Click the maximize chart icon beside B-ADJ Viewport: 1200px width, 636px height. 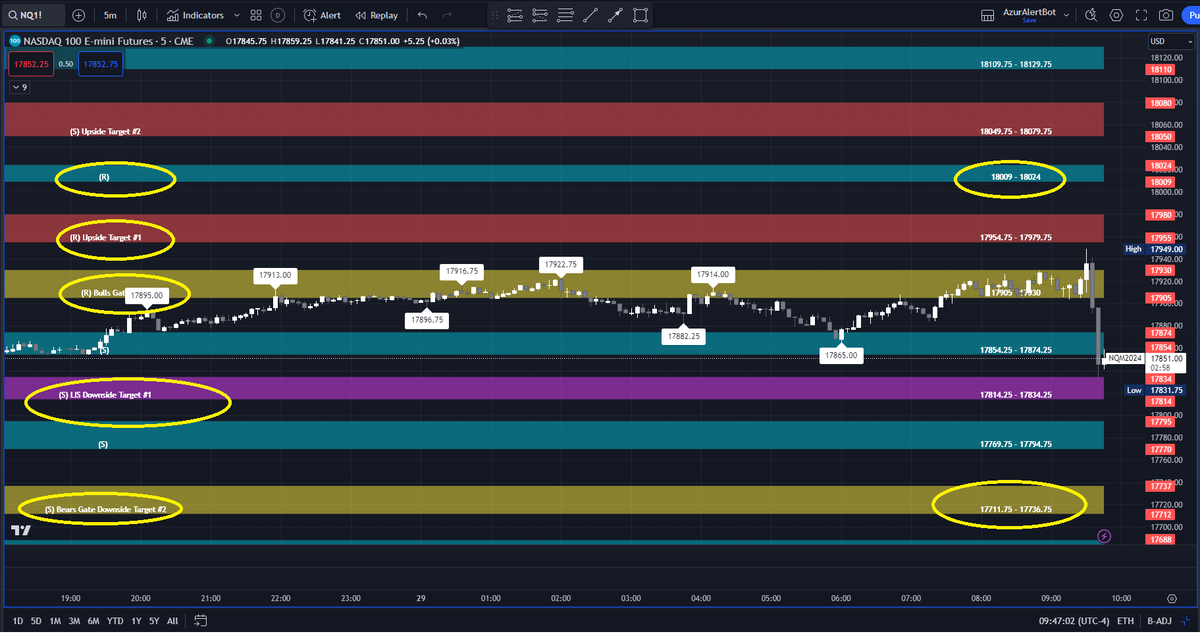1188,621
